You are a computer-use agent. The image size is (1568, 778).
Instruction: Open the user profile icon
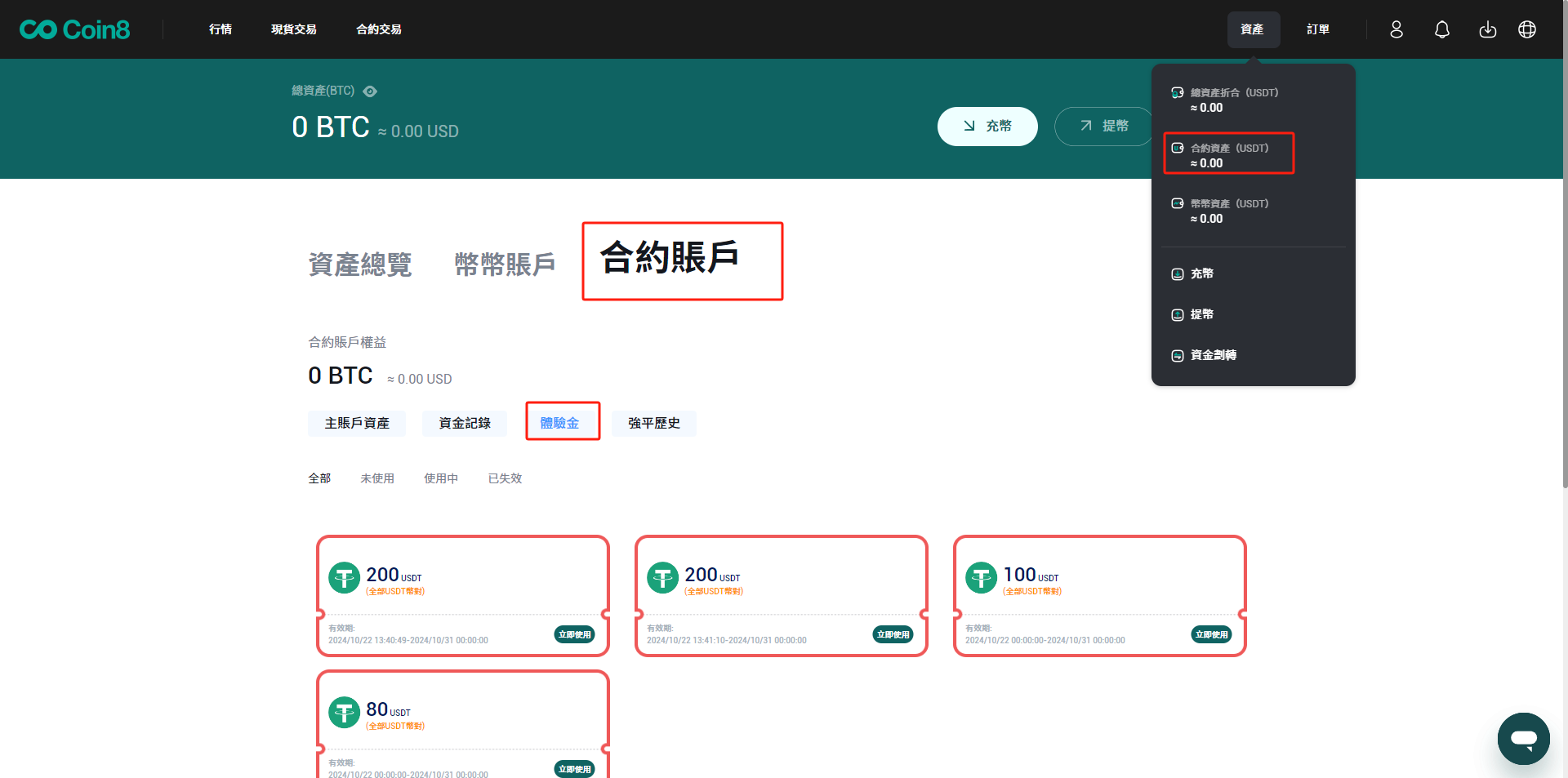point(1396,29)
